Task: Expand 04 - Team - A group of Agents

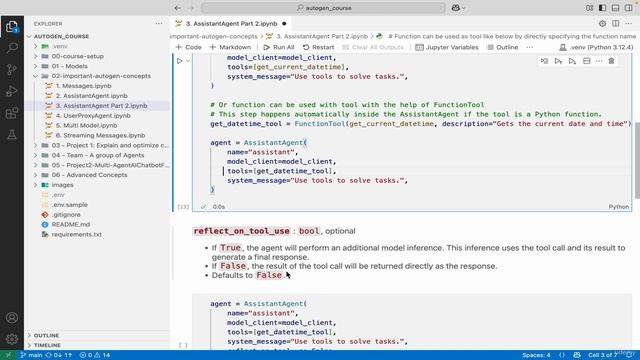Action: pos(98,155)
